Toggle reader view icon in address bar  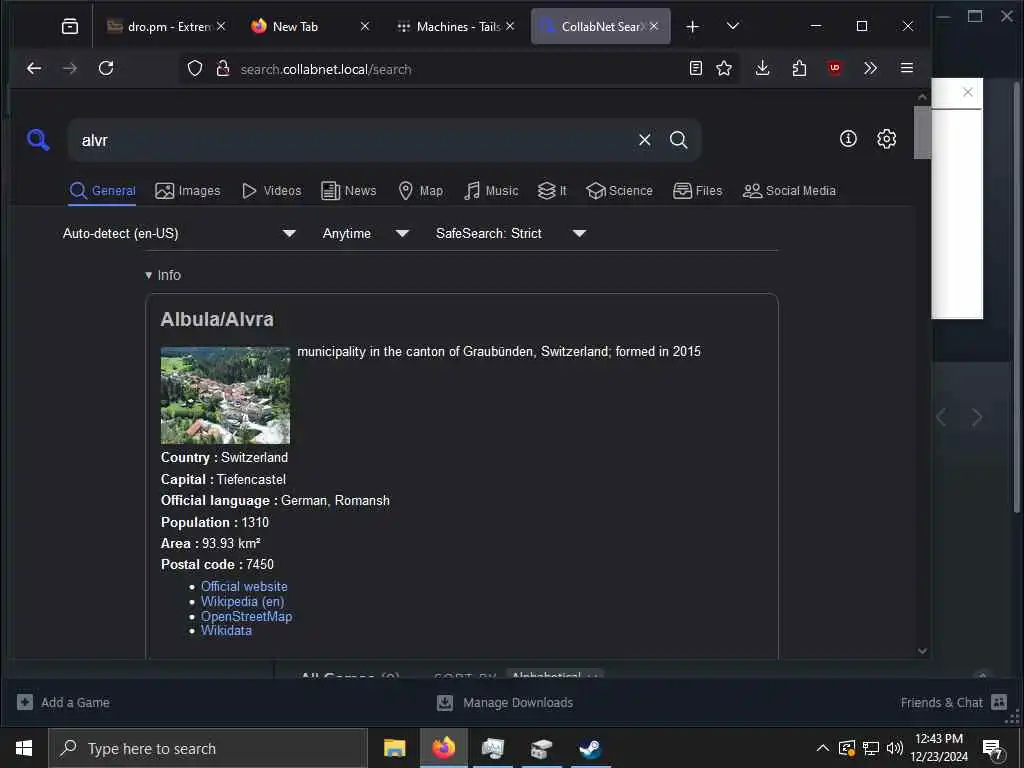click(696, 68)
